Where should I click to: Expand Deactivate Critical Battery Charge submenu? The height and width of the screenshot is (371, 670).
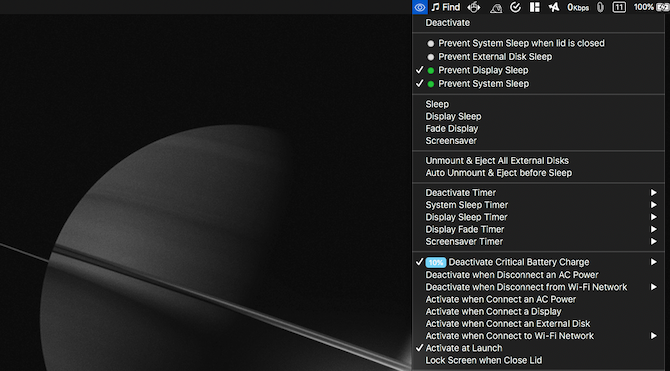pyautogui.click(x=538, y=262)
